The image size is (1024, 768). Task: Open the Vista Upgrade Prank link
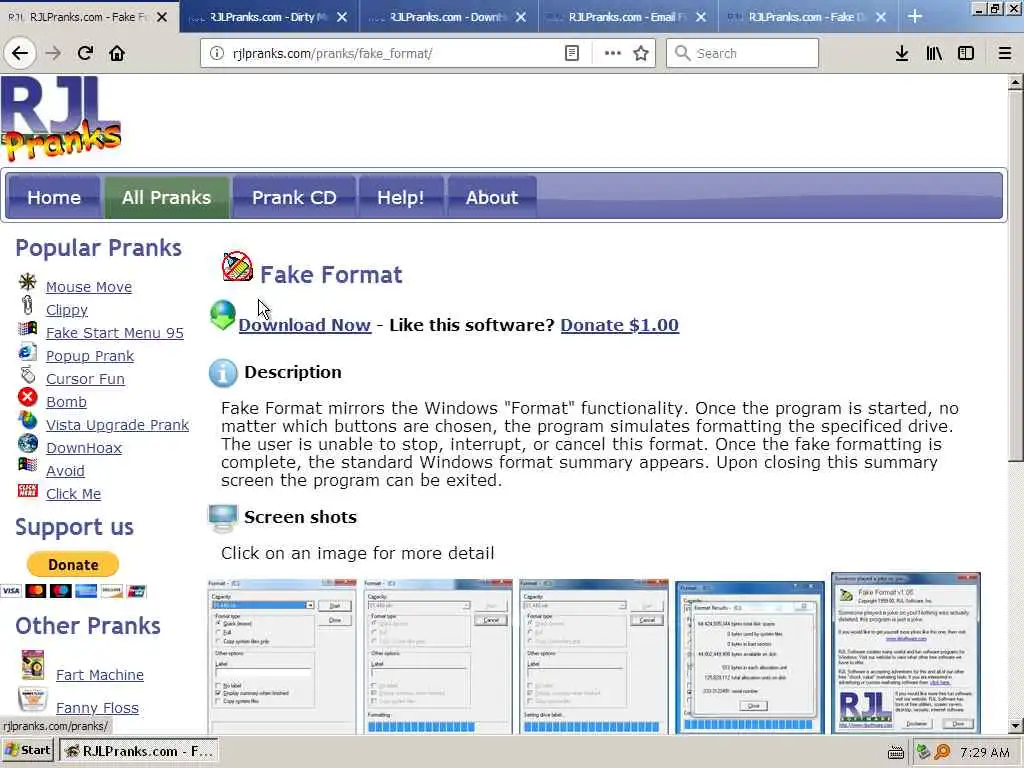[117, 425]
